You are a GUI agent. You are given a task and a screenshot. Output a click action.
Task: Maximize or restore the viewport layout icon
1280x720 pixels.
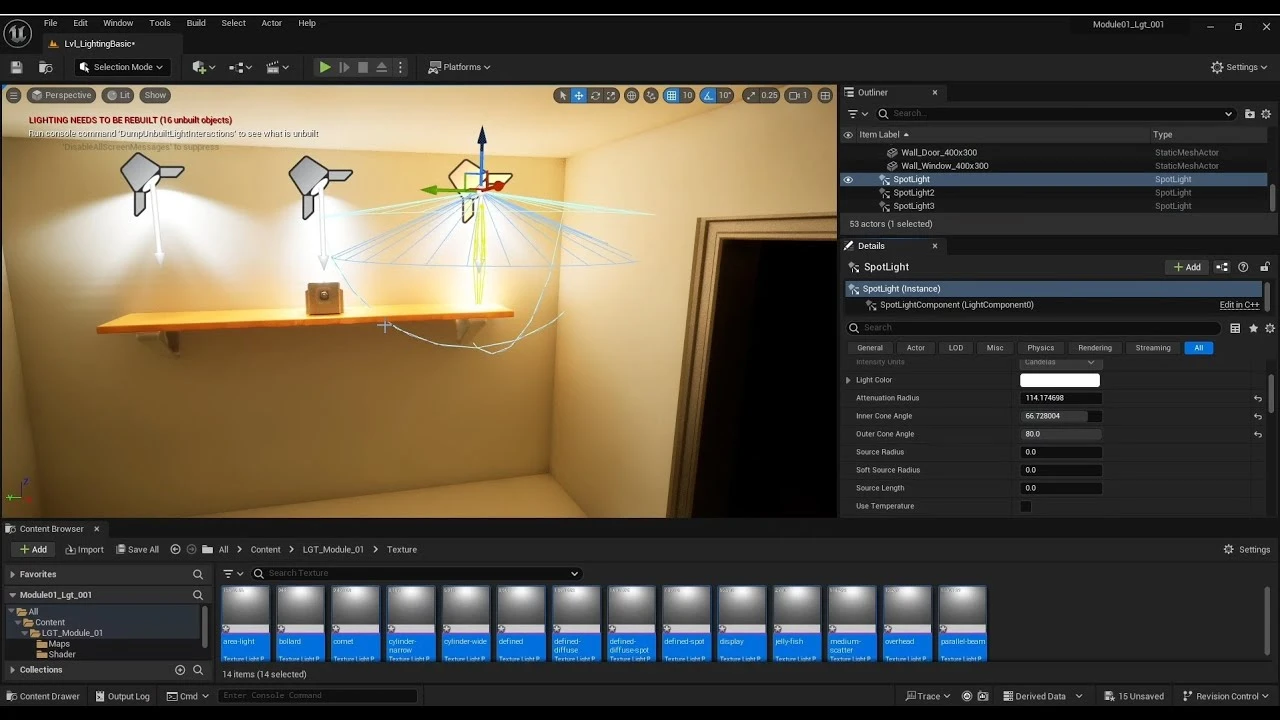(x=825, y=95)
